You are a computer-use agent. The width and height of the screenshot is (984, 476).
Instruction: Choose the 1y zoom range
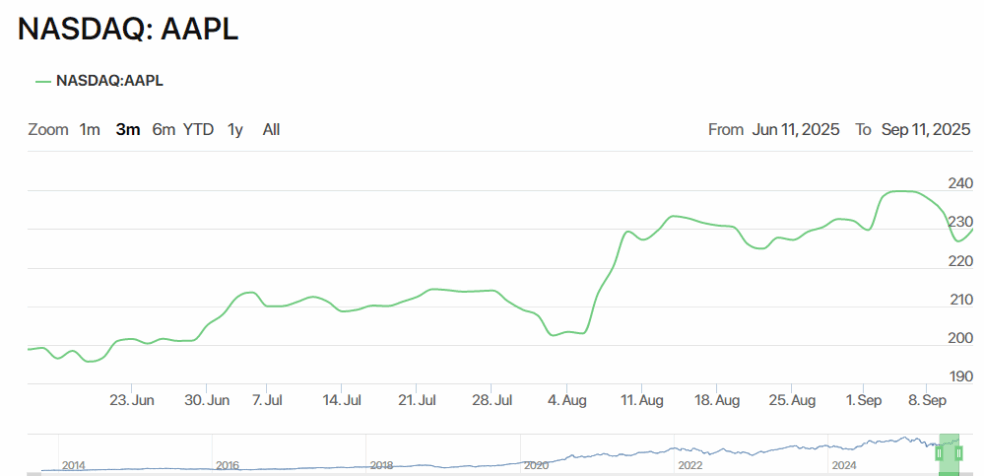point(235,130)
